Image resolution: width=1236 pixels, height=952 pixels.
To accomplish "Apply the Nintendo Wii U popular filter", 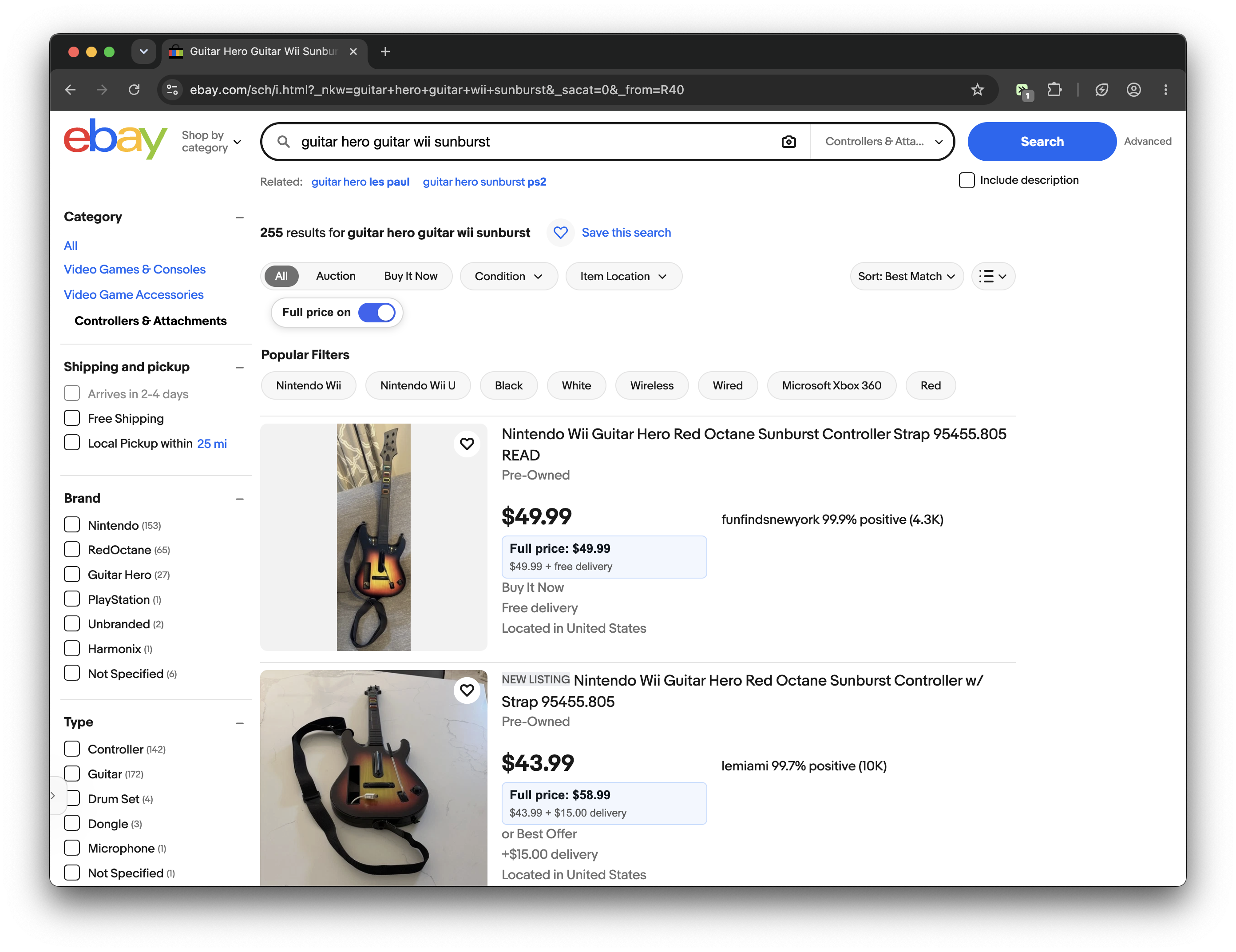I will (x=418, y=385).
